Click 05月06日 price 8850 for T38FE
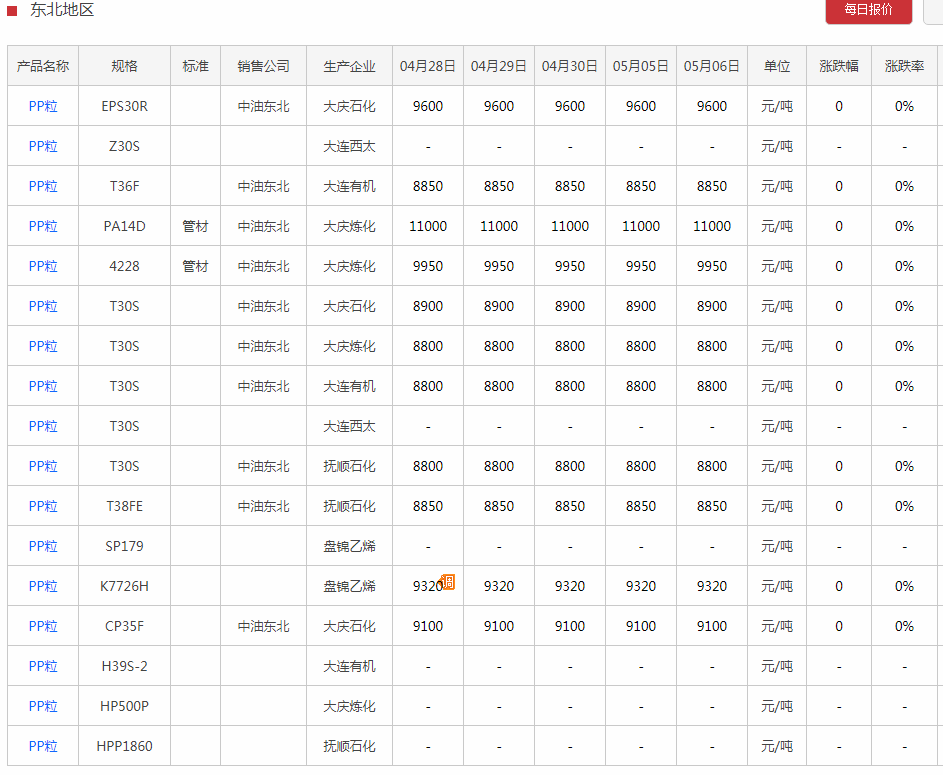The image size is (943, 775). tap(711, 506)
